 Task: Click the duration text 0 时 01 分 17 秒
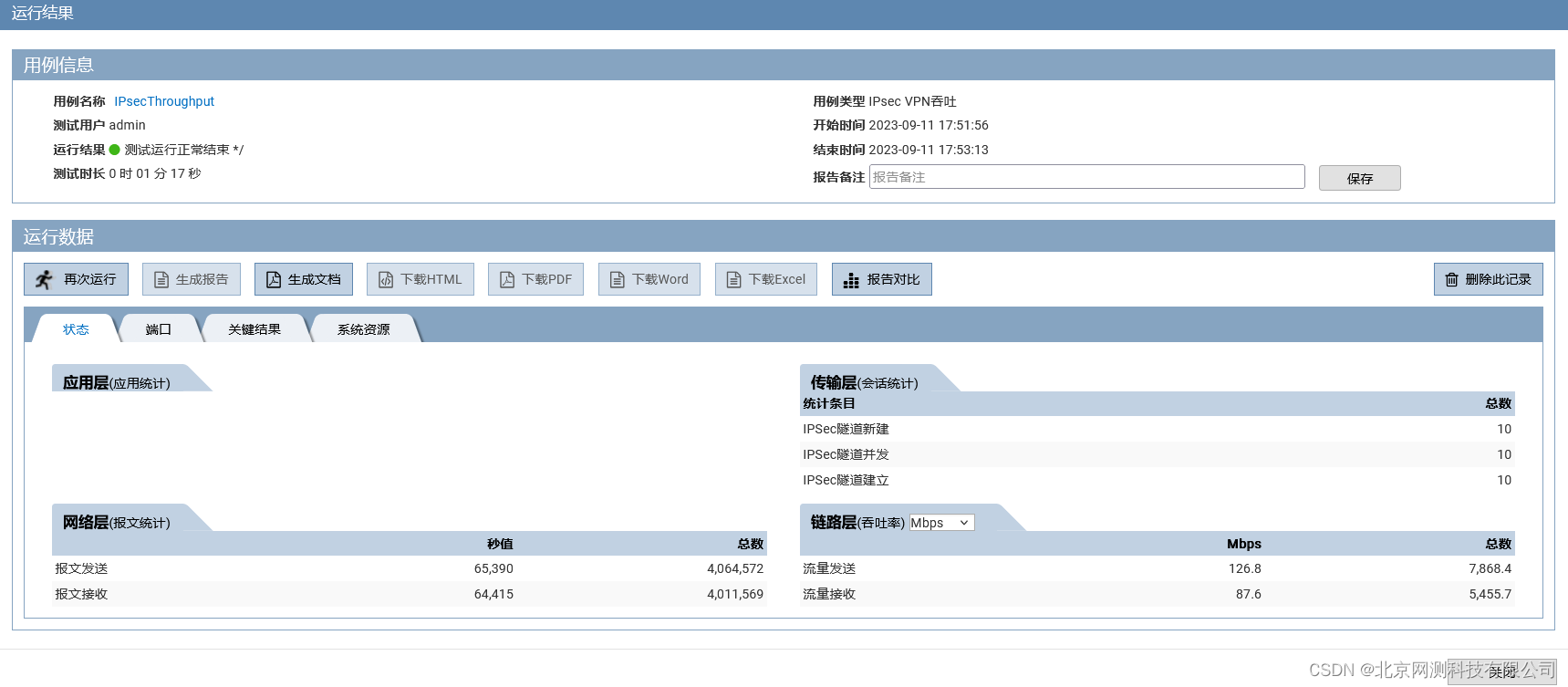155,173
